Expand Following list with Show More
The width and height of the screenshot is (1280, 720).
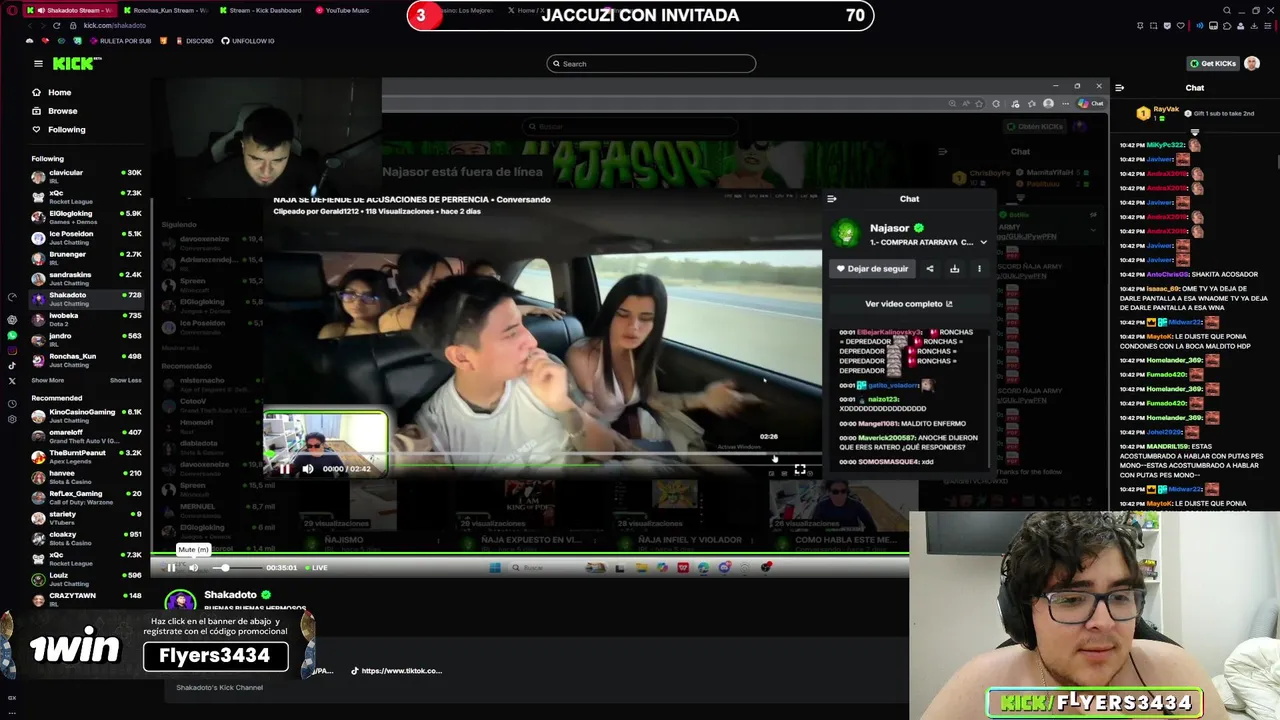(x=47, y=380)
